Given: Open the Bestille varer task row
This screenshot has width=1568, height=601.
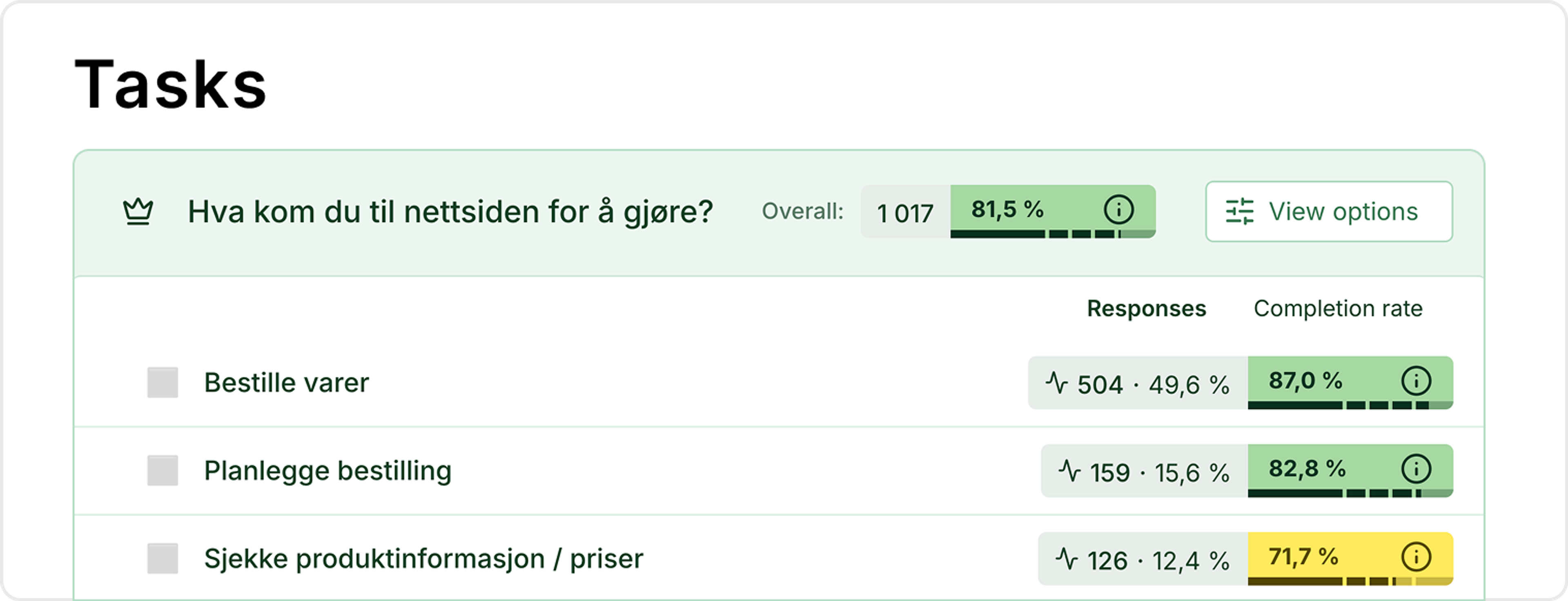Looking at the screenshot, I should (x=779, y=383).
